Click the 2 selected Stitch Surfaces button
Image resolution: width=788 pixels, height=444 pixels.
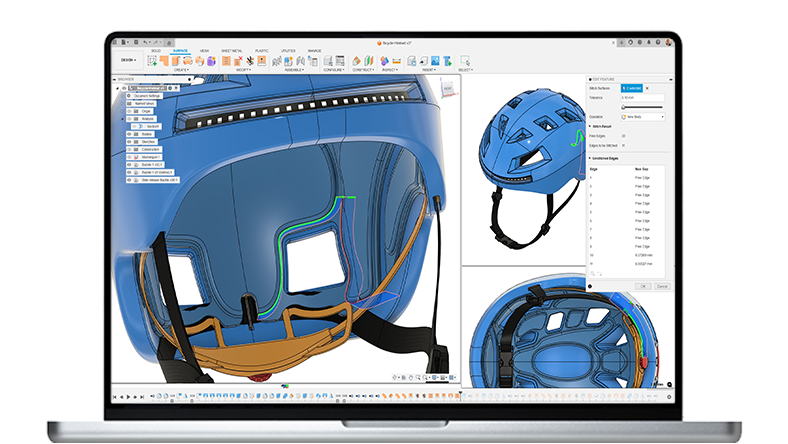(x=632, y=88)
